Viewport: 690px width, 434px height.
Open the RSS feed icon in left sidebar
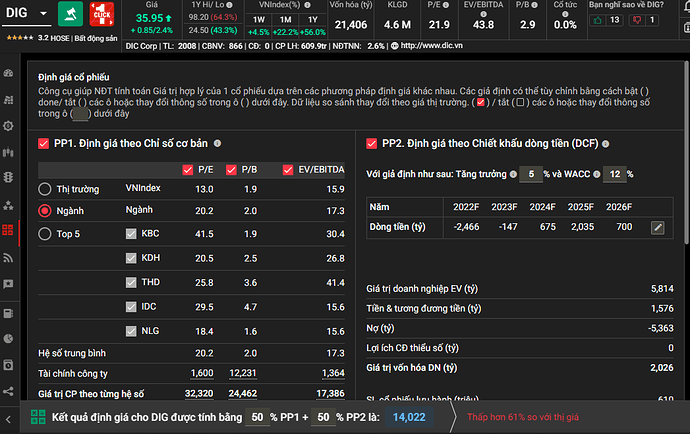point(9,256)
